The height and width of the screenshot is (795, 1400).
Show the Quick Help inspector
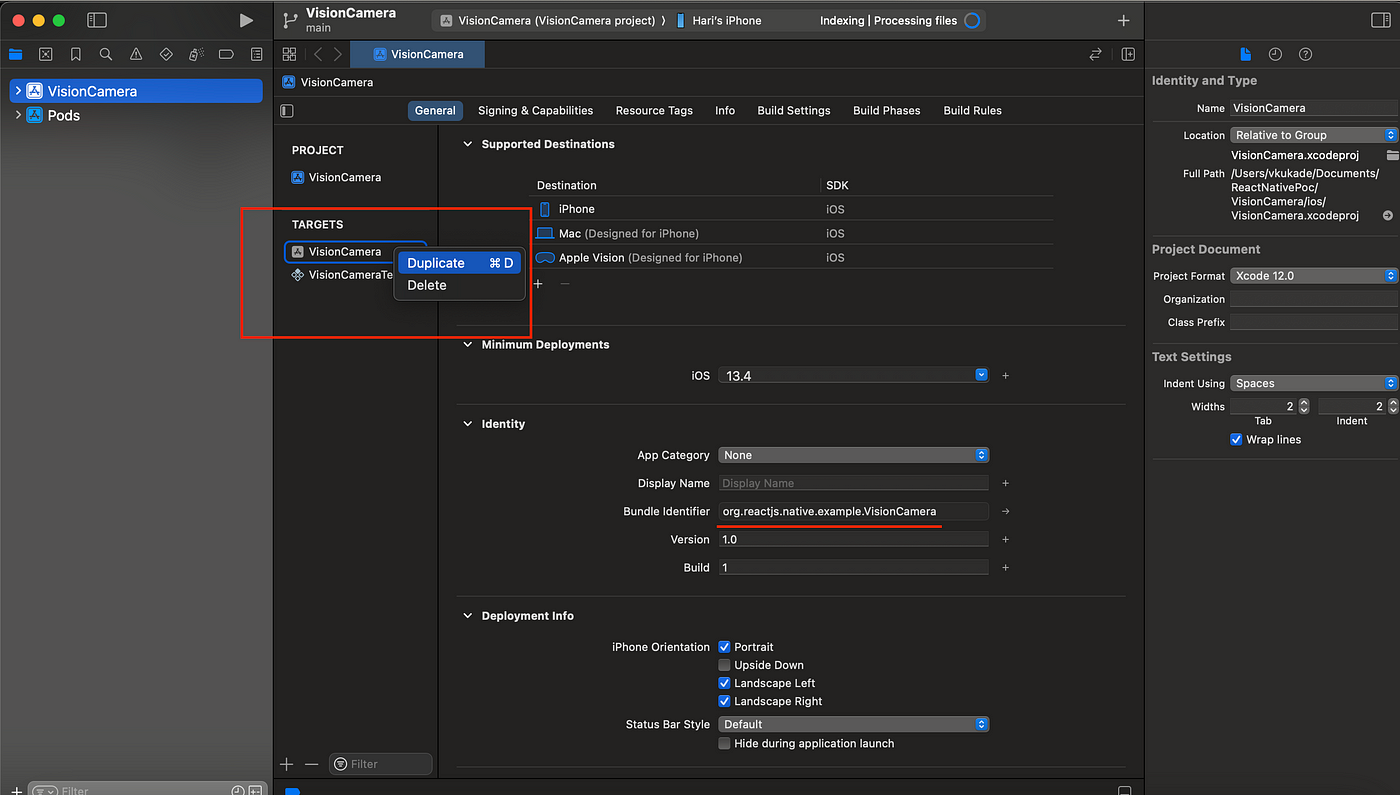tap(1305, 54)
